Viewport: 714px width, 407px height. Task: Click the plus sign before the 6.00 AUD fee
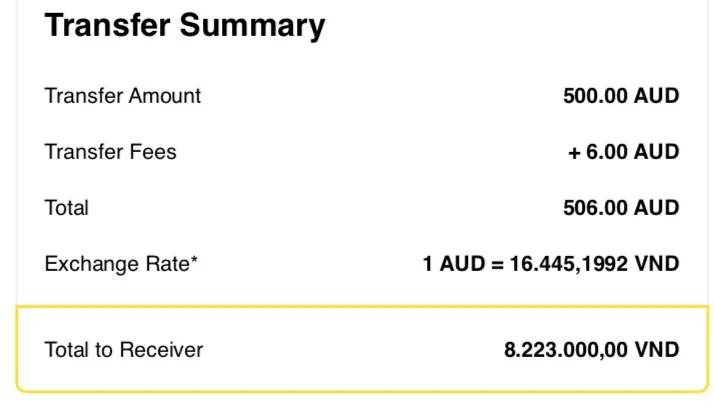pyautogui.click(x=575, y=152)
